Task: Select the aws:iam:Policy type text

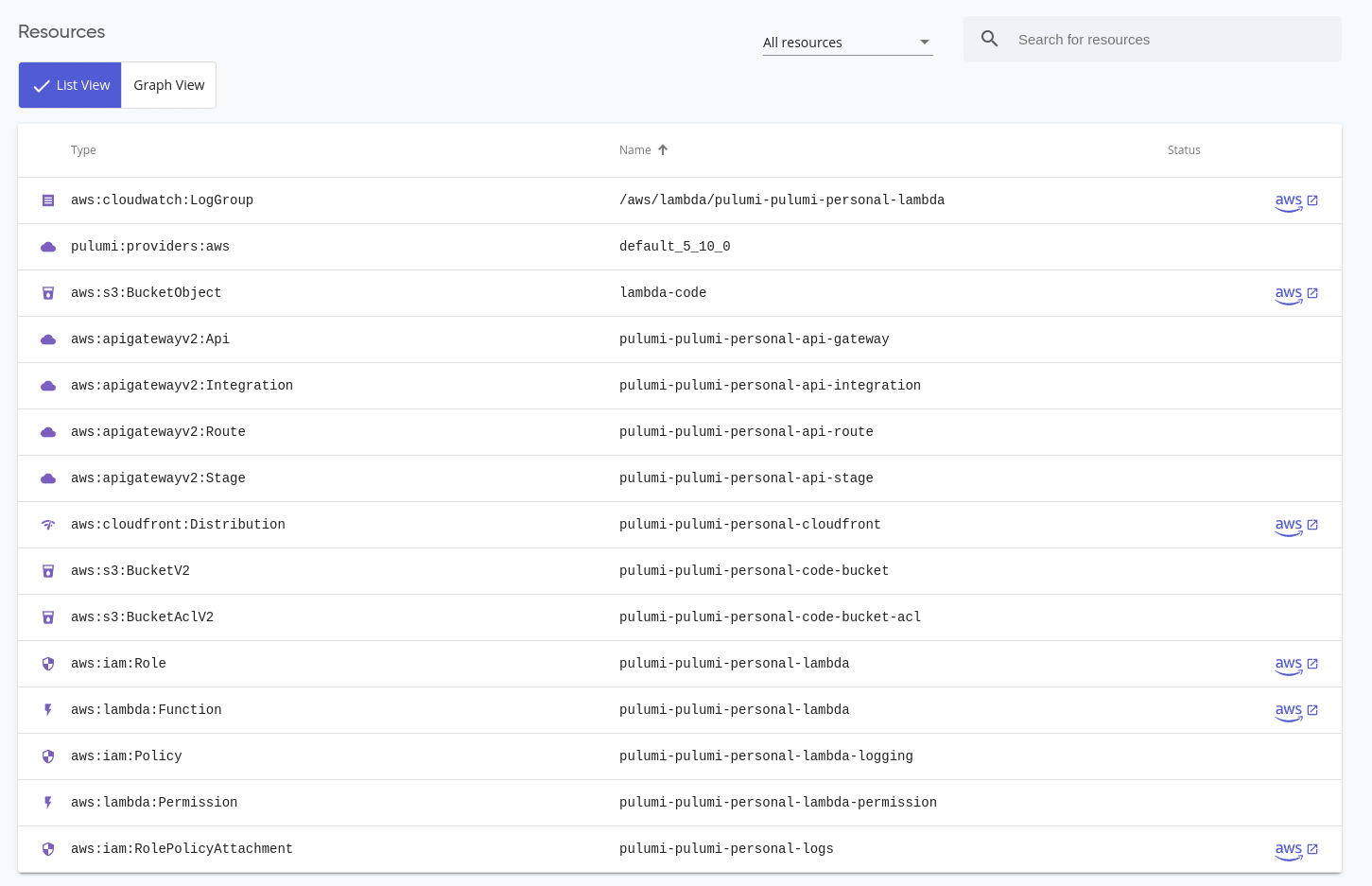Action: click(x=126, y=756)
